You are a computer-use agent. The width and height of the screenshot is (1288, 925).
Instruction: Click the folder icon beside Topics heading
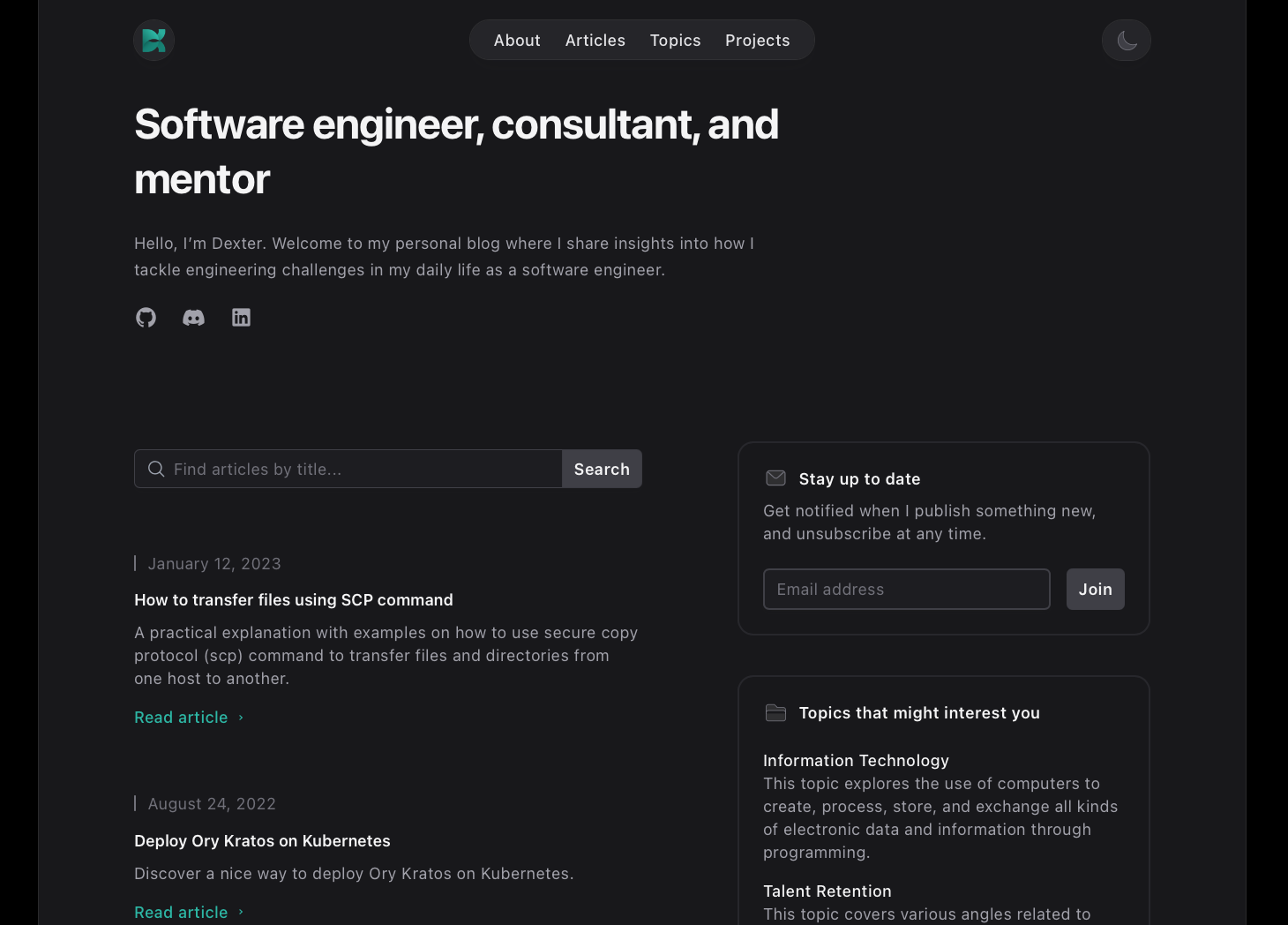click(775, 713)
